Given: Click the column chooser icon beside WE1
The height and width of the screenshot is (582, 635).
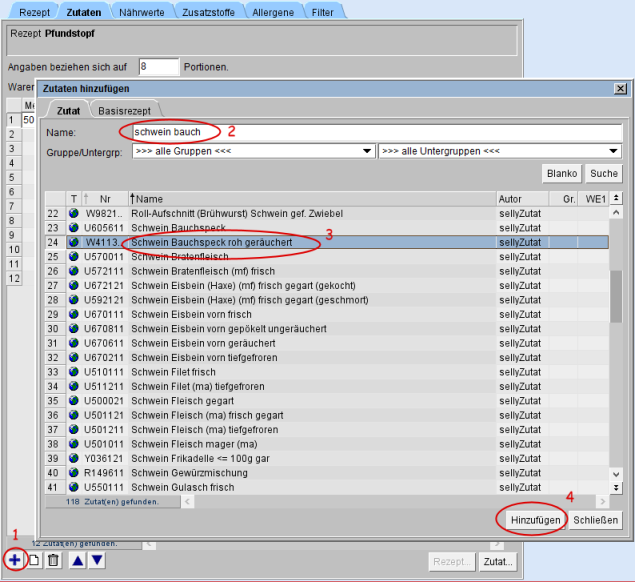Looking at the screenshot, I should (x=616, y=199).
